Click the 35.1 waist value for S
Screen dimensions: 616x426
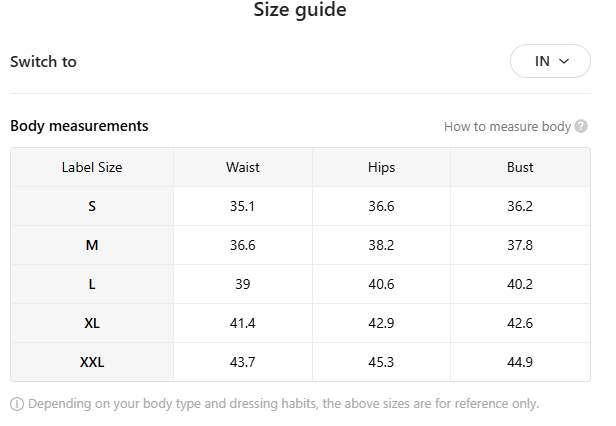tap(242, 206)
